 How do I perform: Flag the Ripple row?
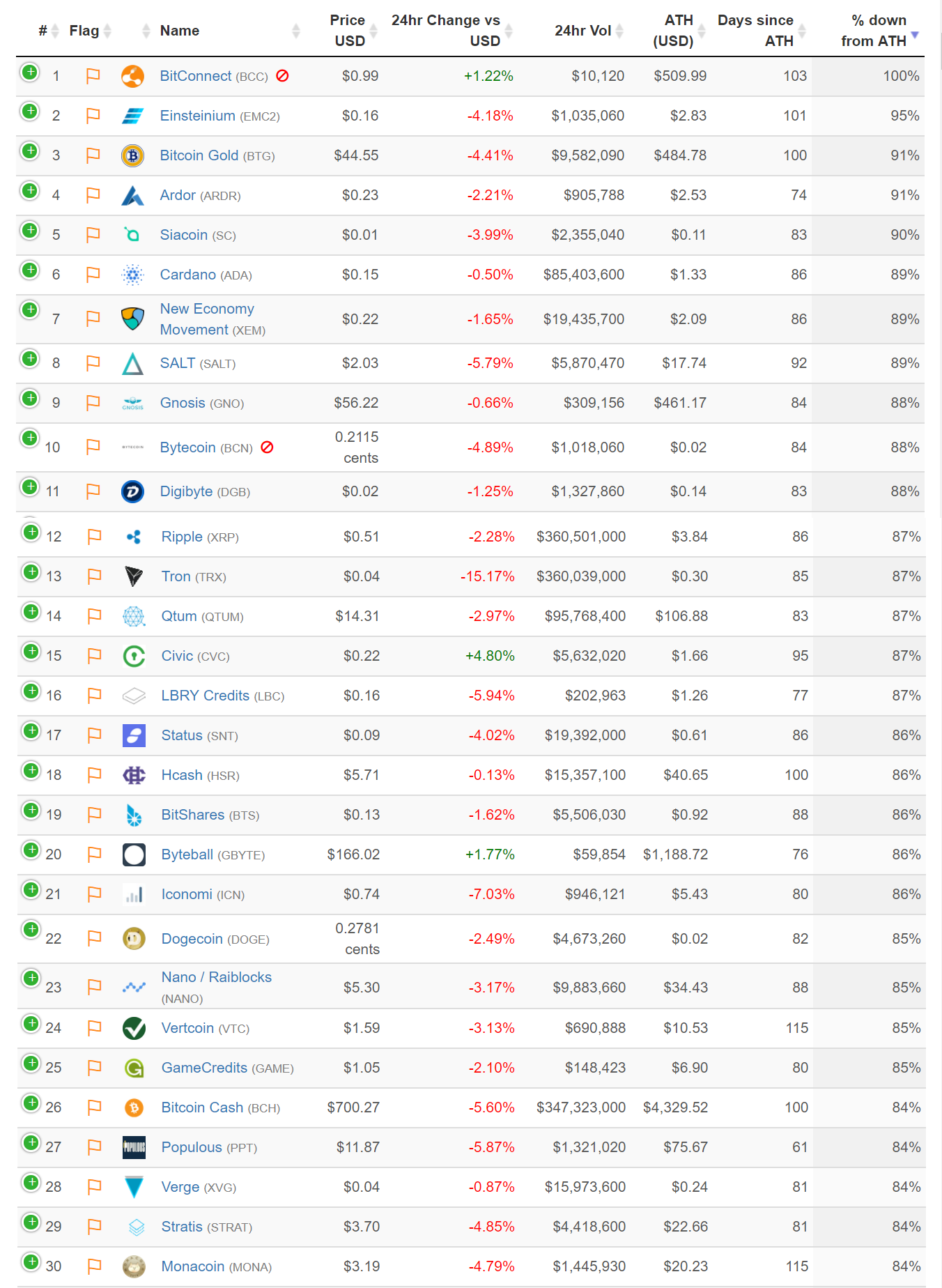[x=94, y=537]
